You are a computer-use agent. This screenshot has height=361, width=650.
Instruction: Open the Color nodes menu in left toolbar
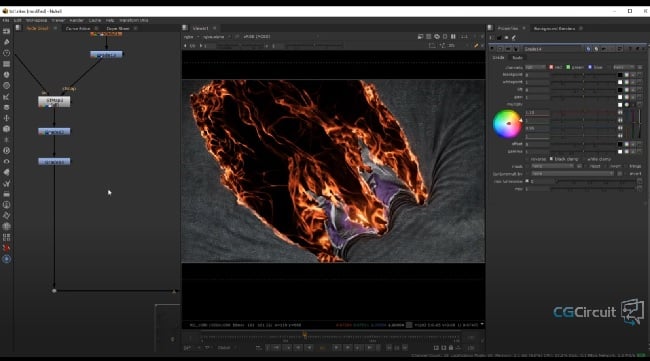[6, 75]
